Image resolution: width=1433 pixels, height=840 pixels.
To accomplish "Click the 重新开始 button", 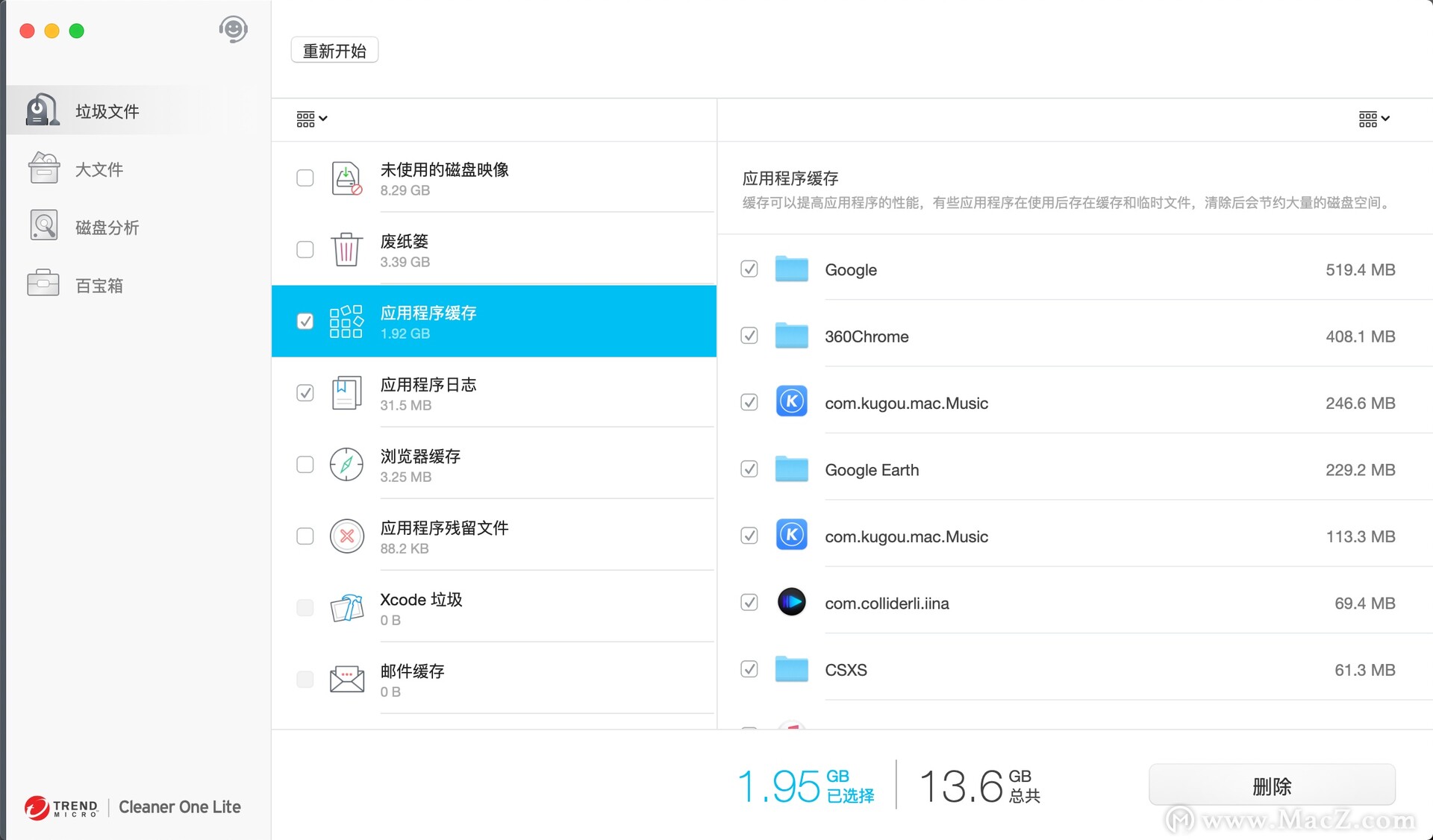I will point(334,48).
